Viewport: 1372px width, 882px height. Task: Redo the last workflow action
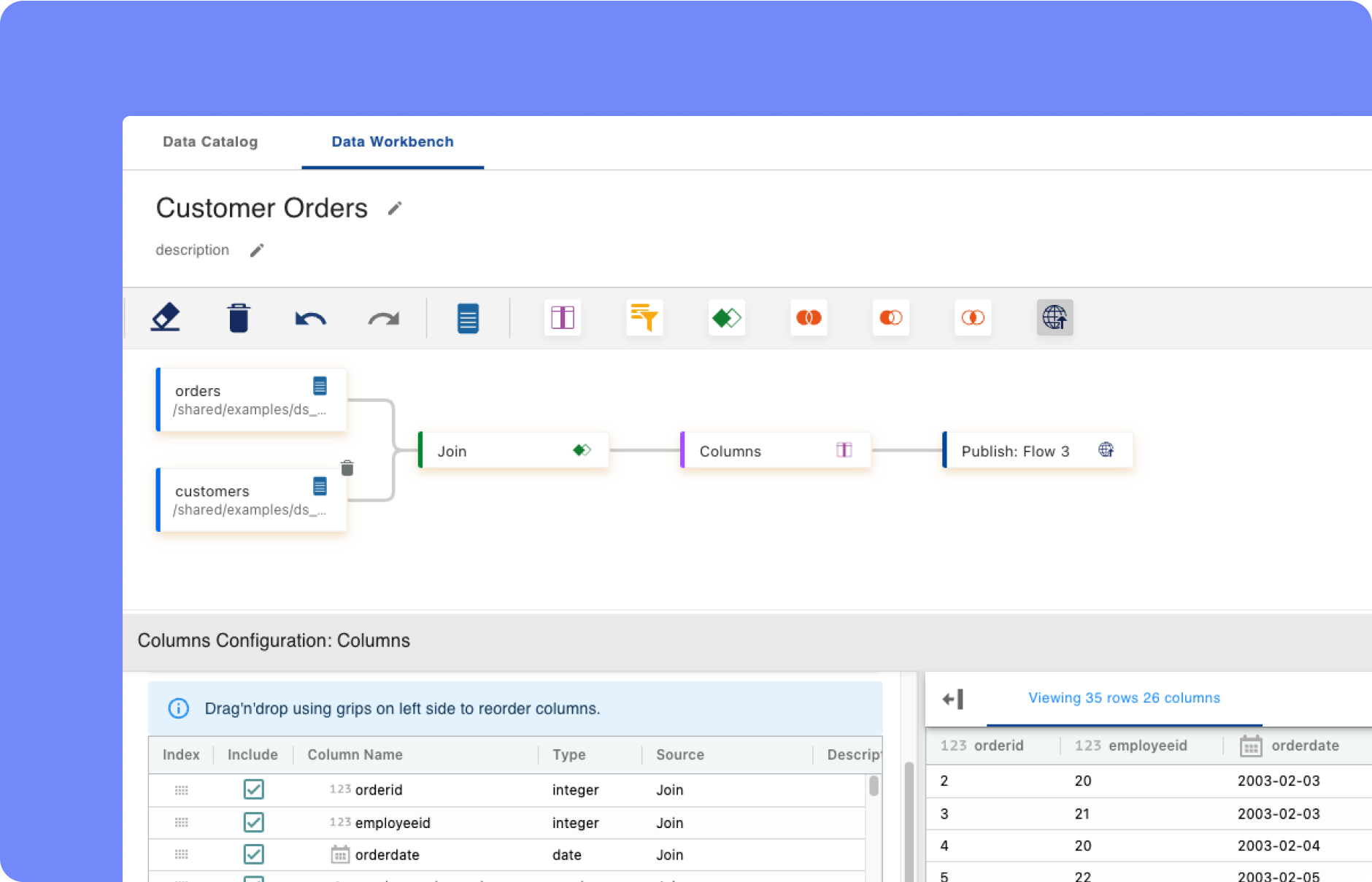(383, 318)
